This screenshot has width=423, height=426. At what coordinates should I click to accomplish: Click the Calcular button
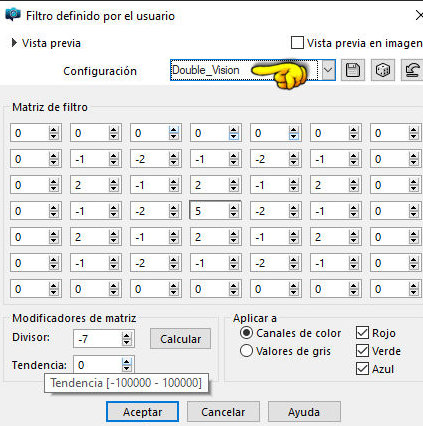180,339
